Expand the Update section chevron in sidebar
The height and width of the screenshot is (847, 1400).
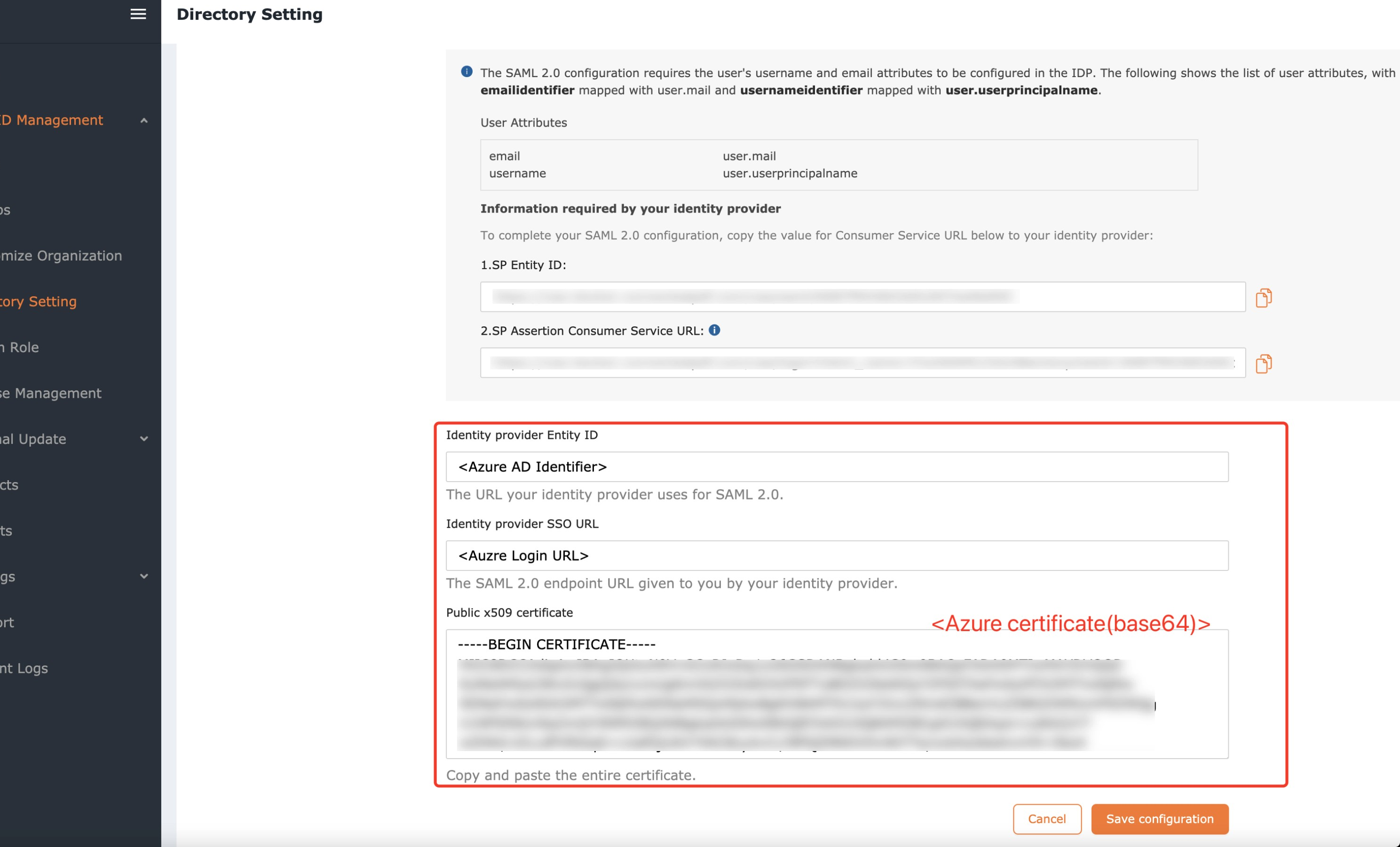pyautogui.click(x=143, y=439)
